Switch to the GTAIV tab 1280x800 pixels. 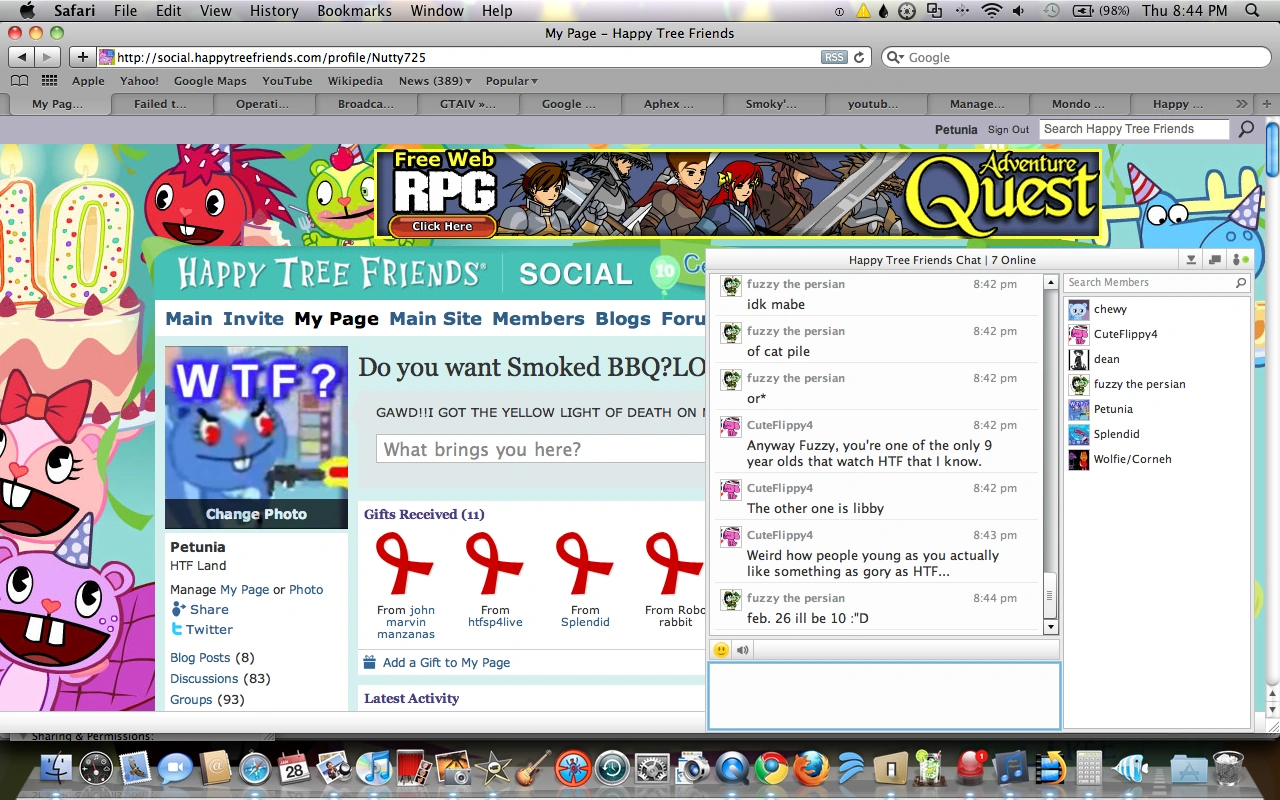pos(468,103)
